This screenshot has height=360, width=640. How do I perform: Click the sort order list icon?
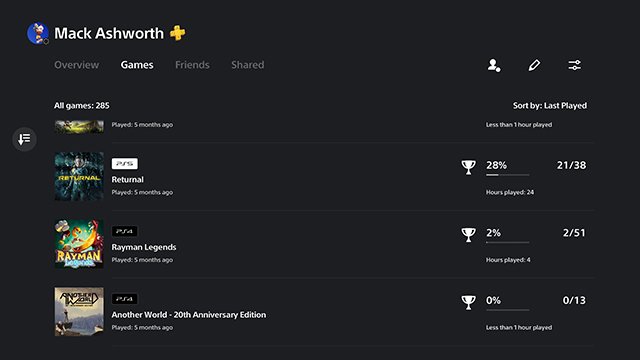24,139
